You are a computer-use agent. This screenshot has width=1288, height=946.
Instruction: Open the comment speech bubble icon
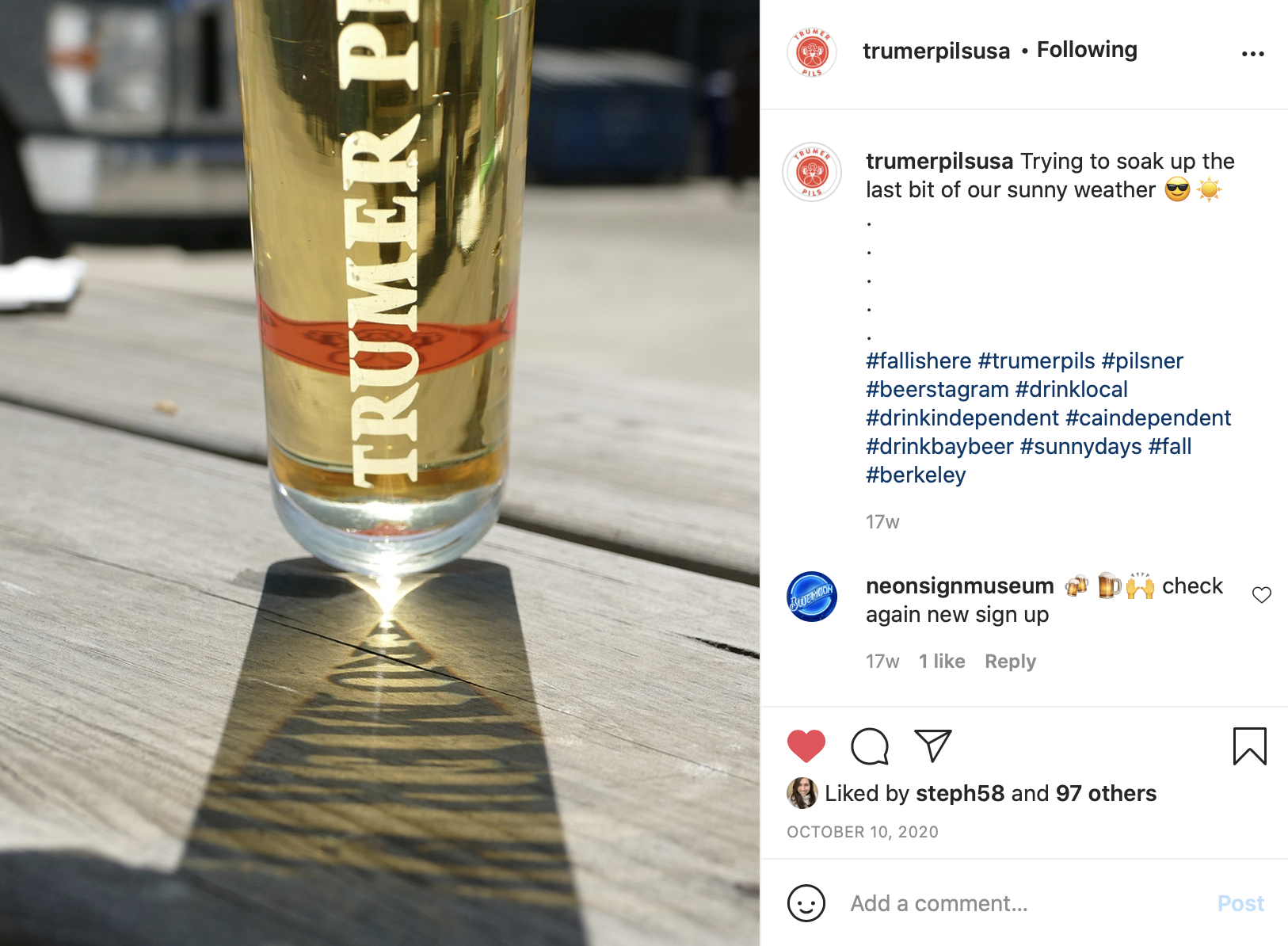pyautogui.click(x=869, y=746)
